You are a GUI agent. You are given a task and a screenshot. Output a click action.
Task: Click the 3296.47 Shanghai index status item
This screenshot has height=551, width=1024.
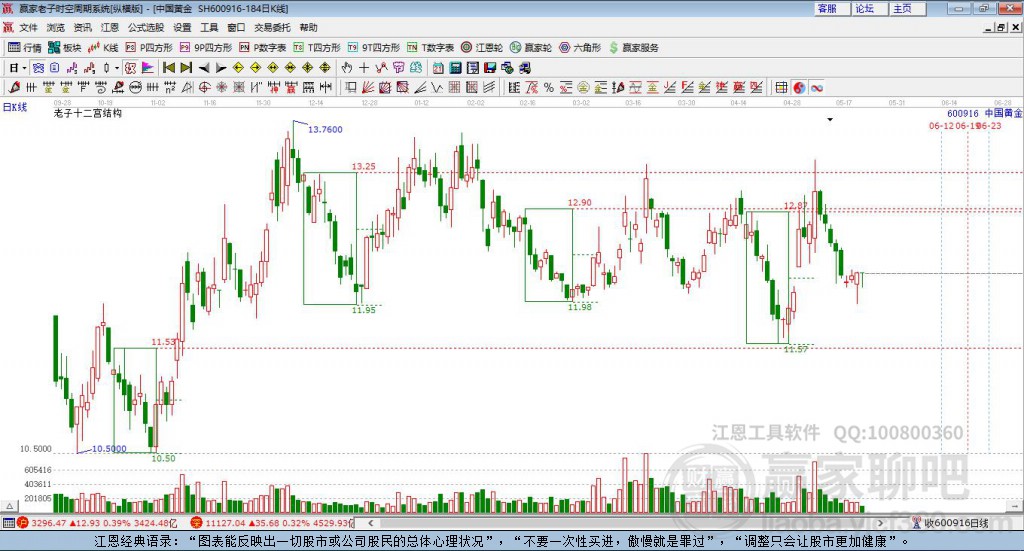[x=48, y=523]
